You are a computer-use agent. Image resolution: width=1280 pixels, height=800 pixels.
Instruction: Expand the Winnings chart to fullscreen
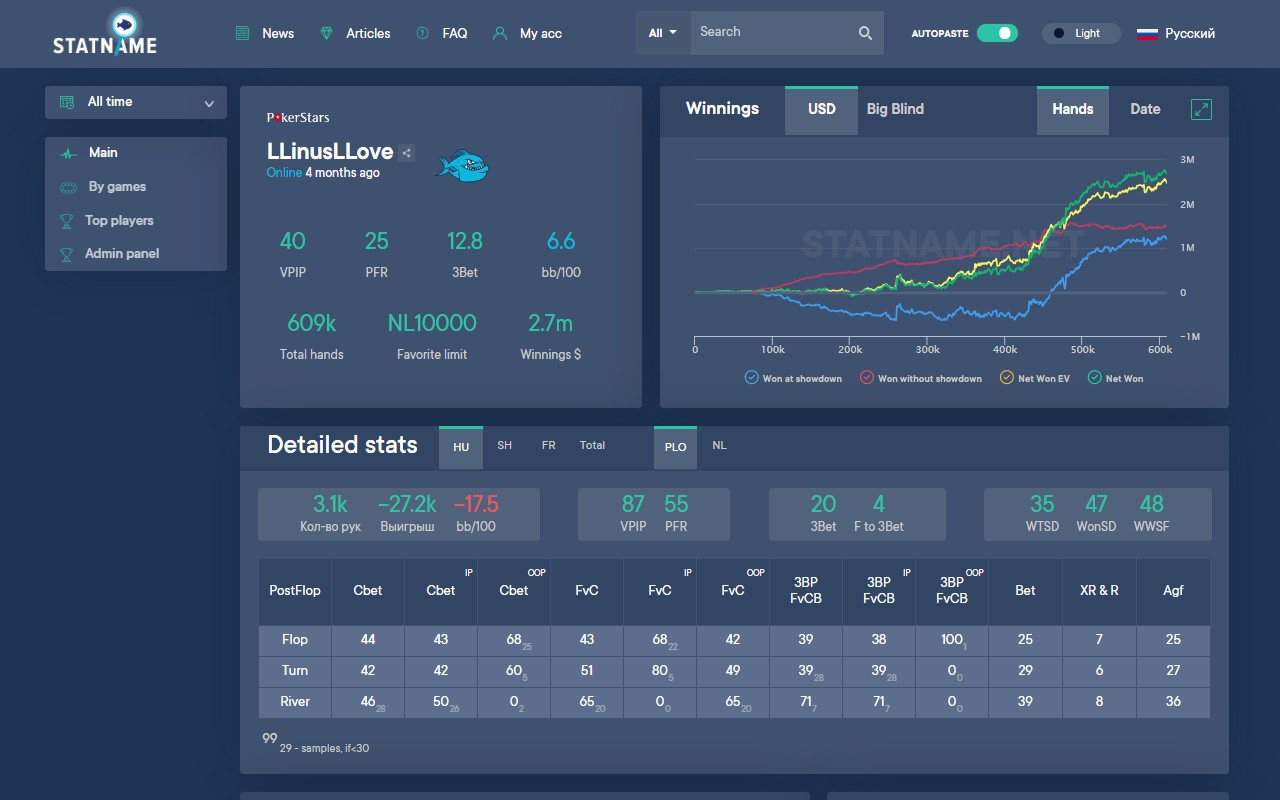[1201, 110]
